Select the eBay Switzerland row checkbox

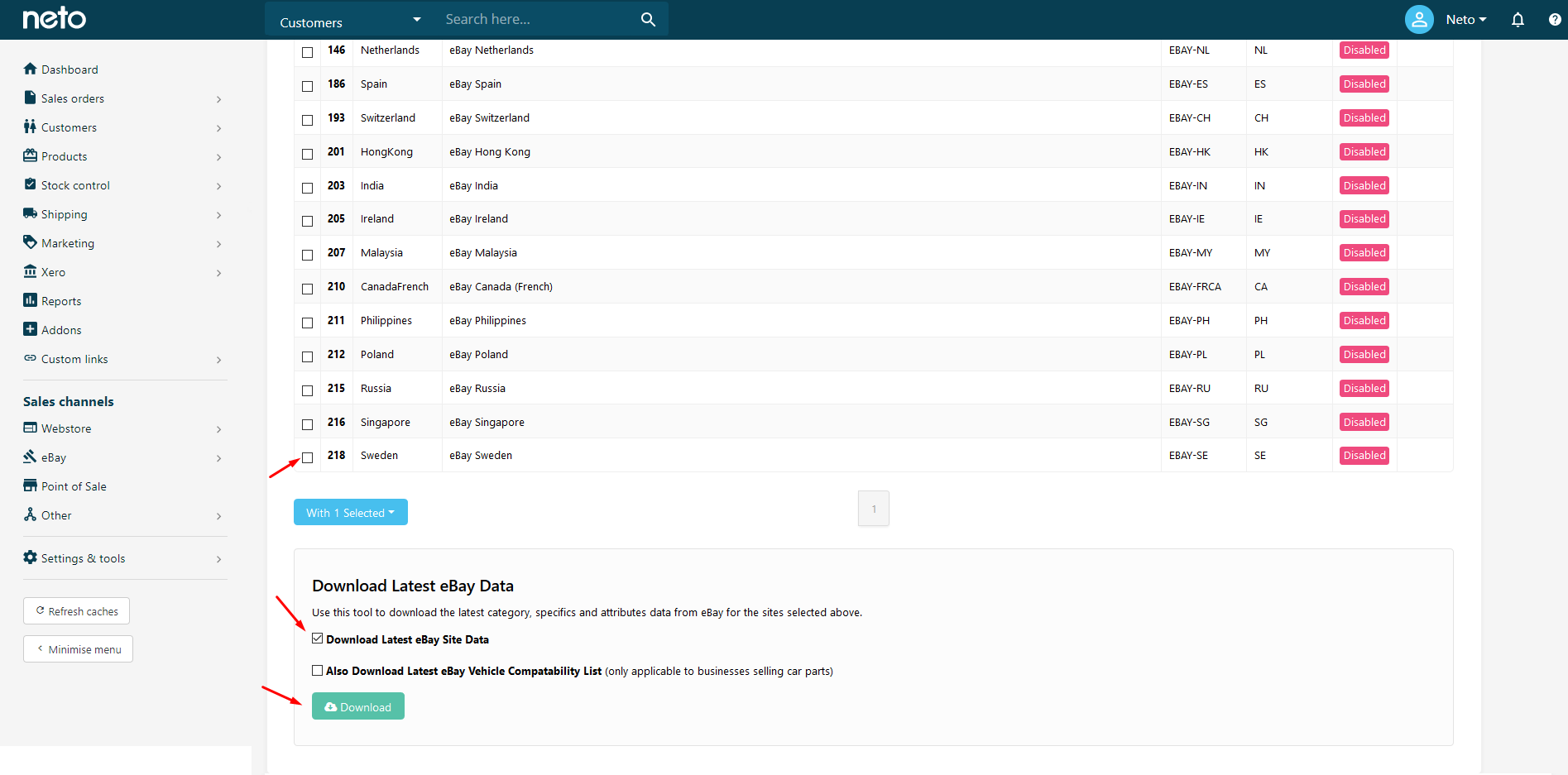[x=307, y=120]
